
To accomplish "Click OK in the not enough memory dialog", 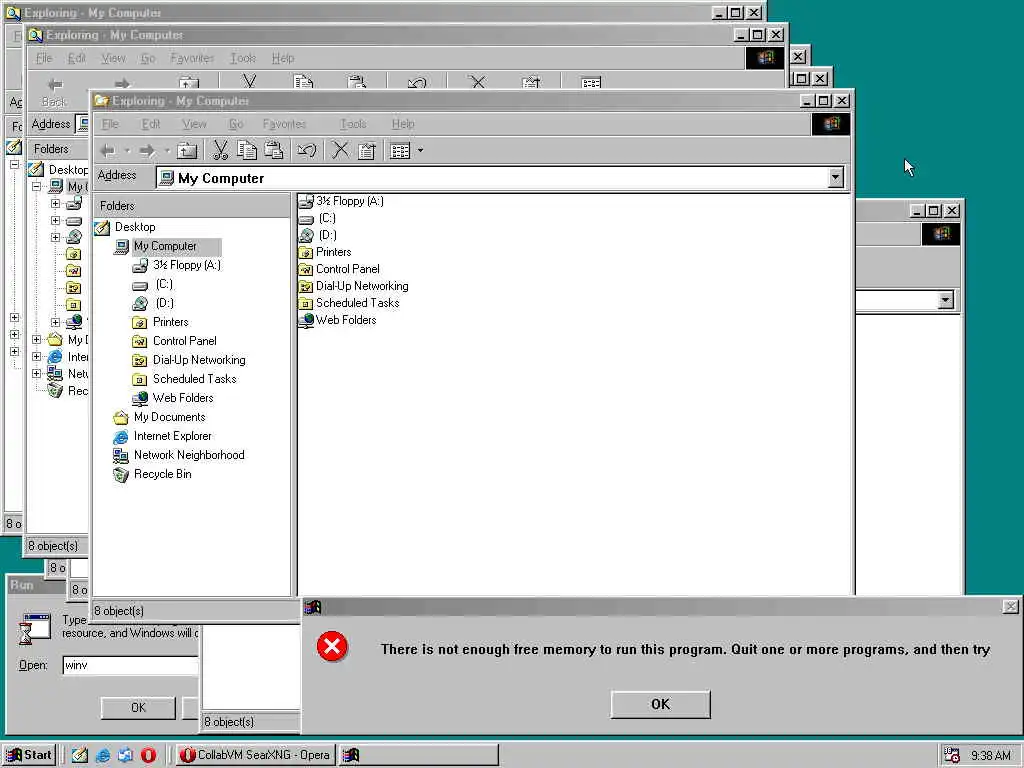I will click(660, 704).
